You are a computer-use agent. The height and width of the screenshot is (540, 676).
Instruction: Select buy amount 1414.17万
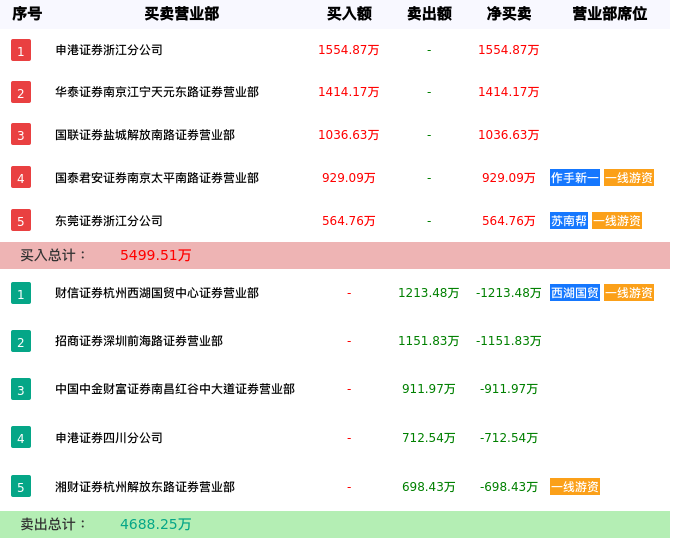click(349, 92)
